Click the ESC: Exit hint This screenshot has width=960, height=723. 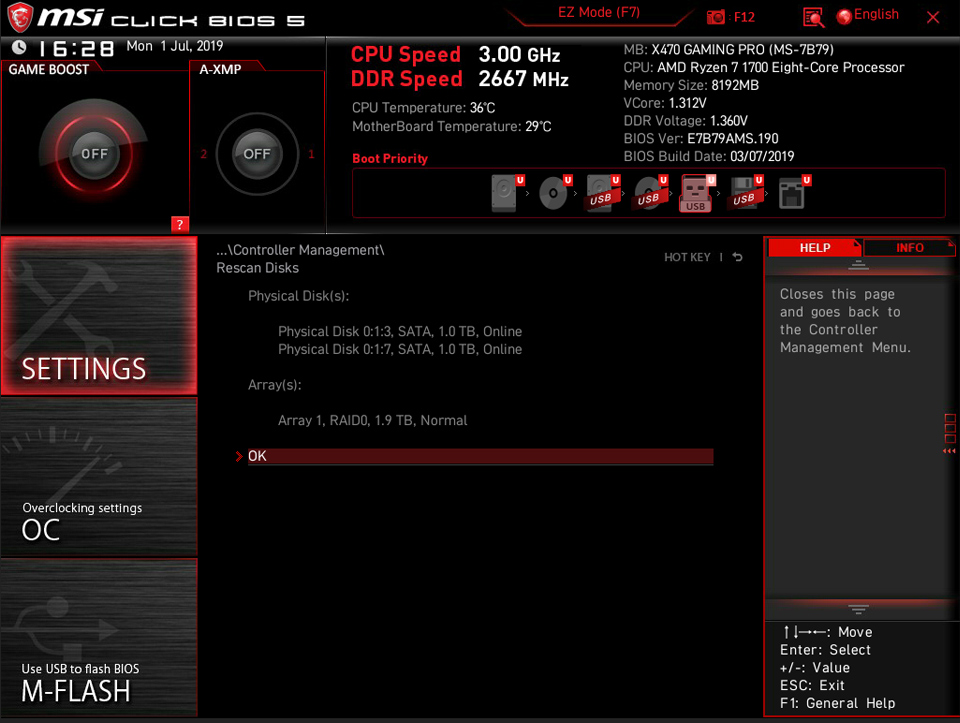point(812,685)
